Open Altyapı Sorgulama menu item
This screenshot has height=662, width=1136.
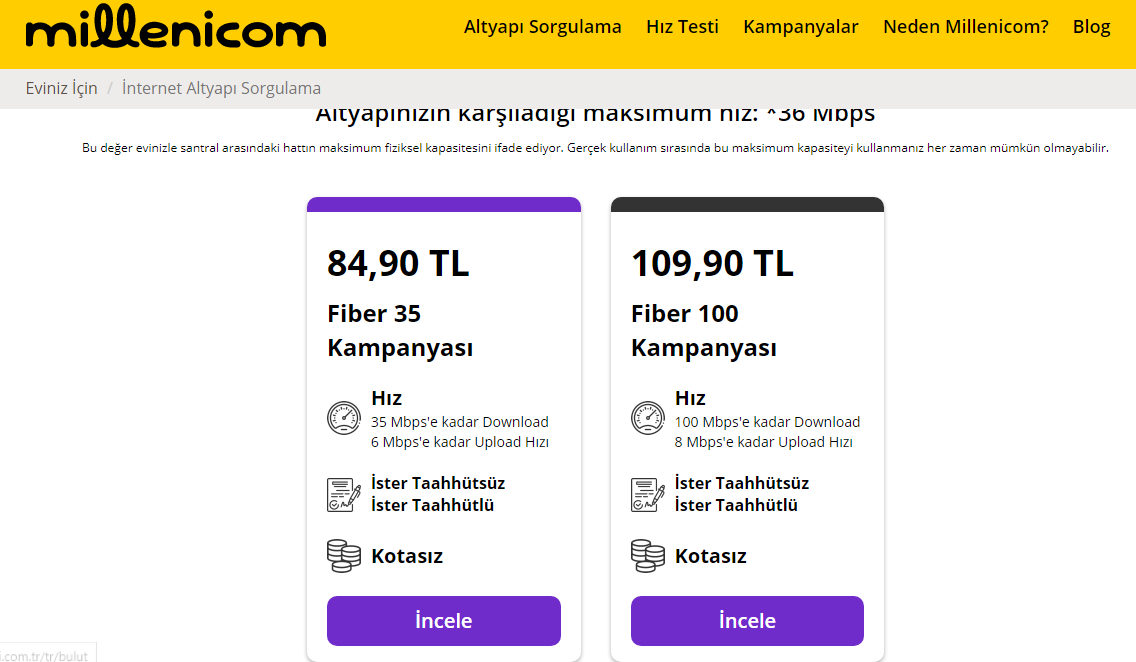click(x=542, y=27)
